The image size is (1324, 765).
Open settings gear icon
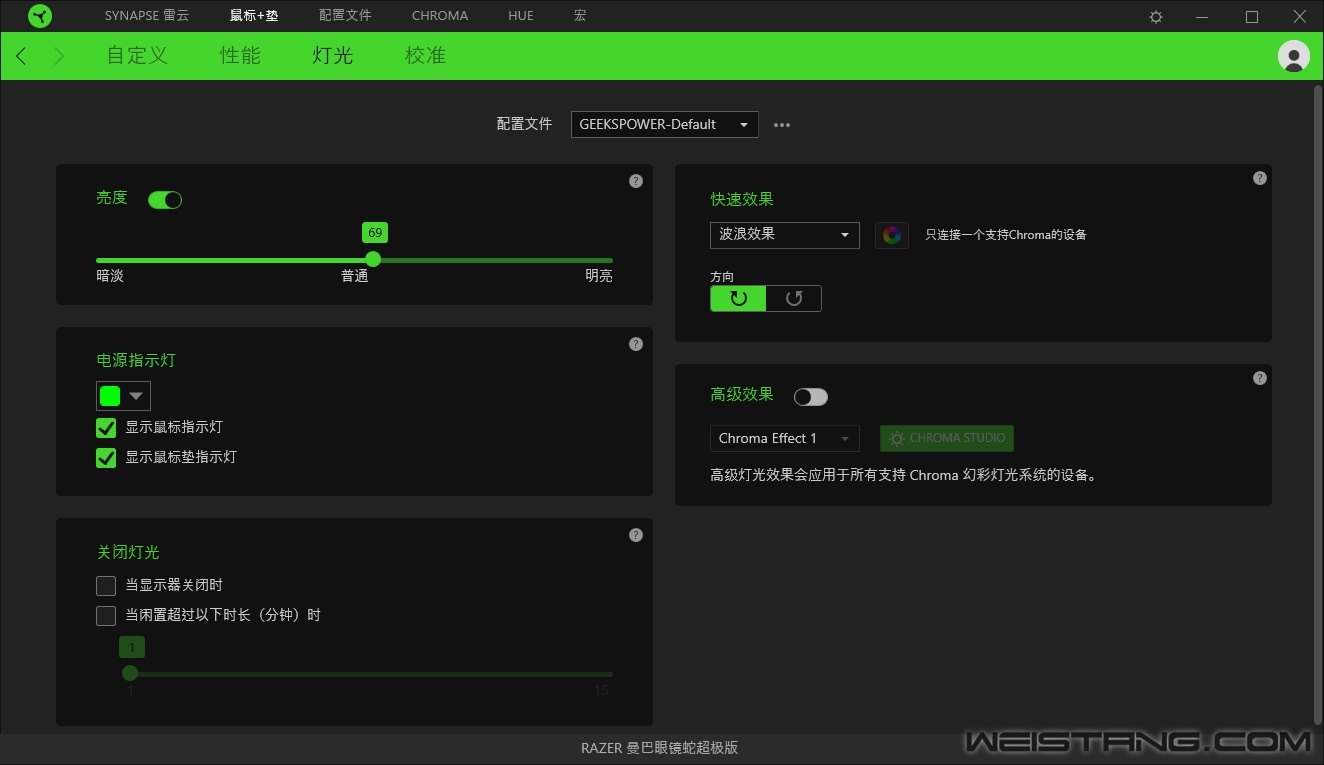point(1156,17)
